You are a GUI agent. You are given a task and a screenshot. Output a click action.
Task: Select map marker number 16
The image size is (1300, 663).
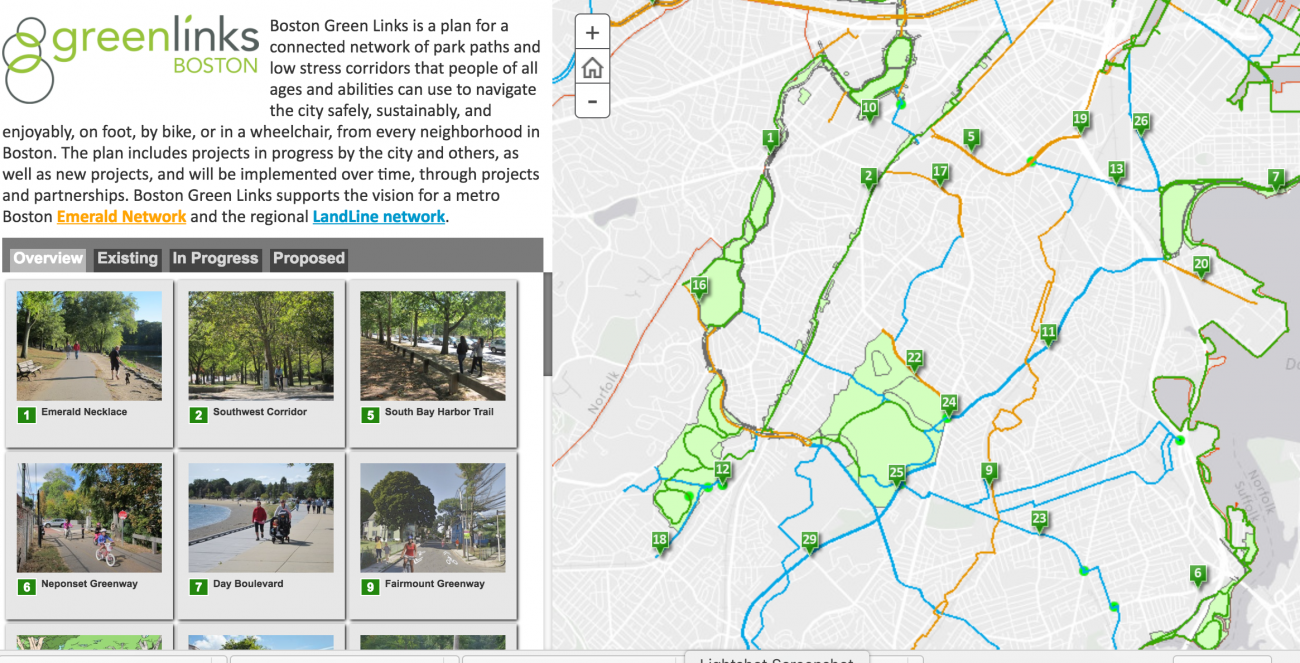[x=699, y=288]
